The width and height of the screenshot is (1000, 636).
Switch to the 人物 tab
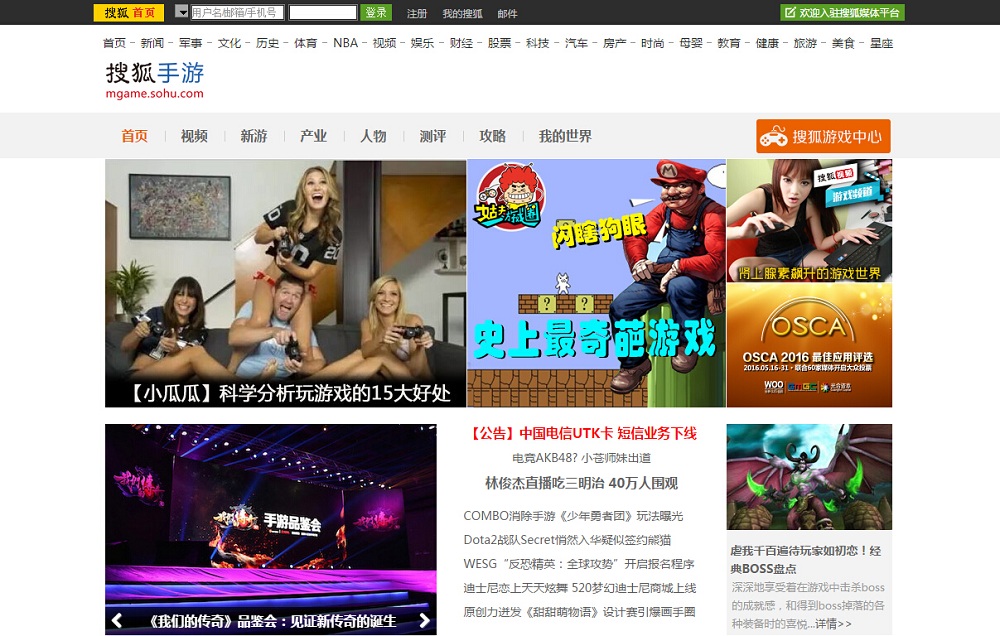(373, 136)
